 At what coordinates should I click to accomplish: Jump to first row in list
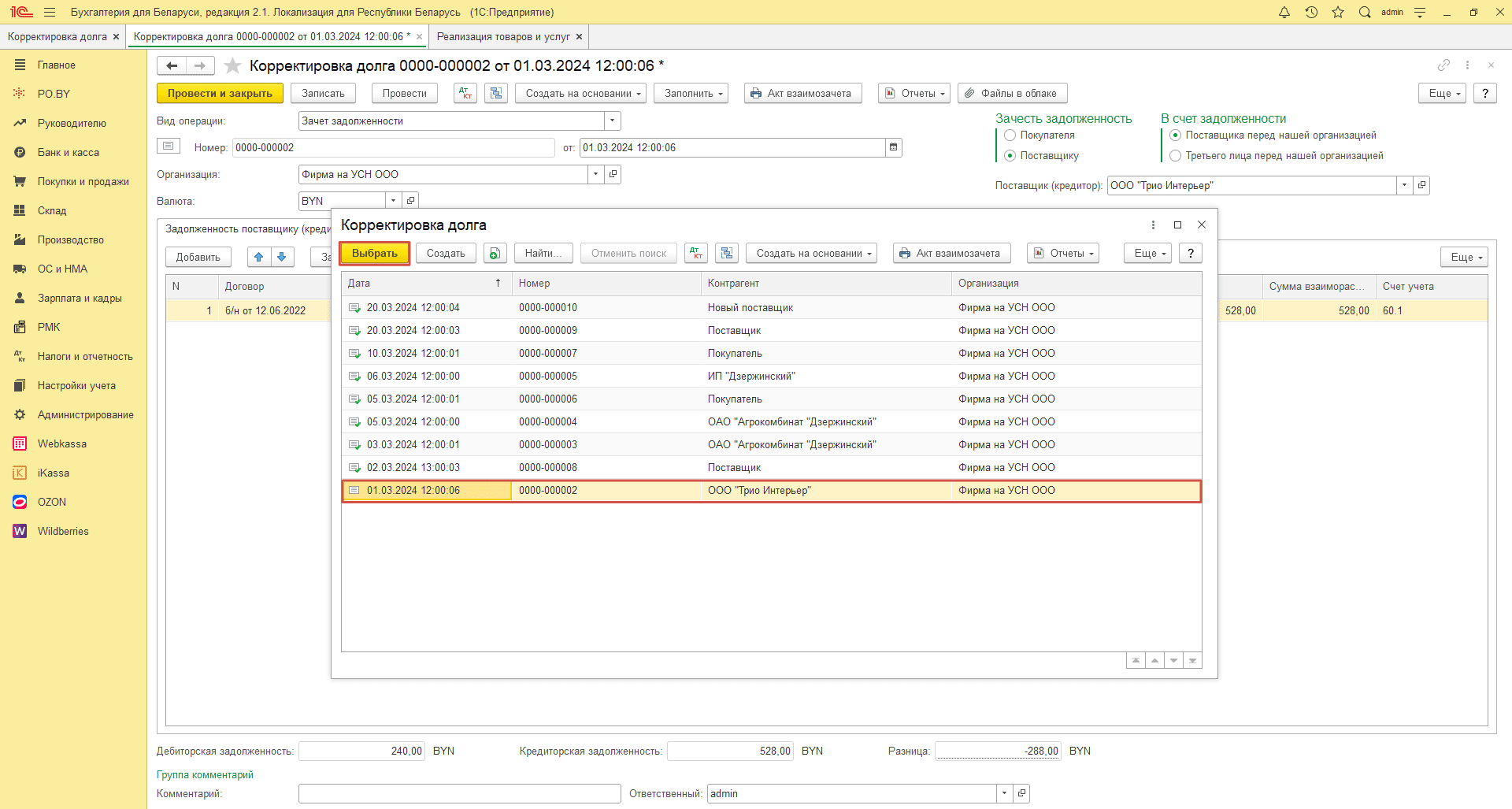click(x=1136, y=661)
